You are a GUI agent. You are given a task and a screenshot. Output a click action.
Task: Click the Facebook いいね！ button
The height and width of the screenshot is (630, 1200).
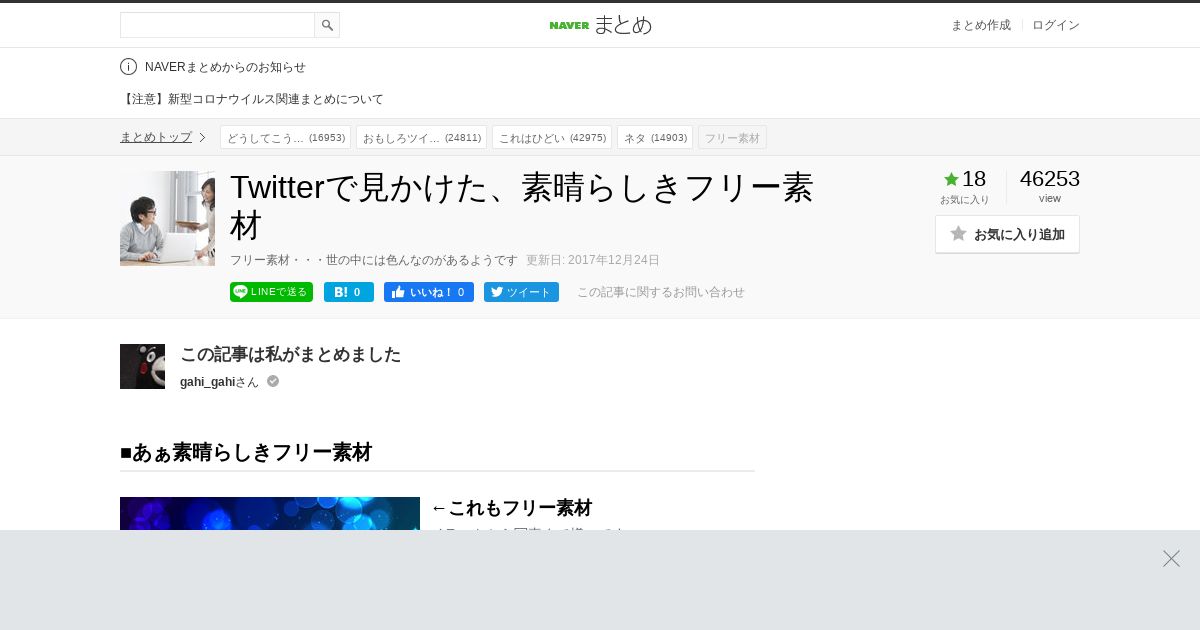point(429,292)
